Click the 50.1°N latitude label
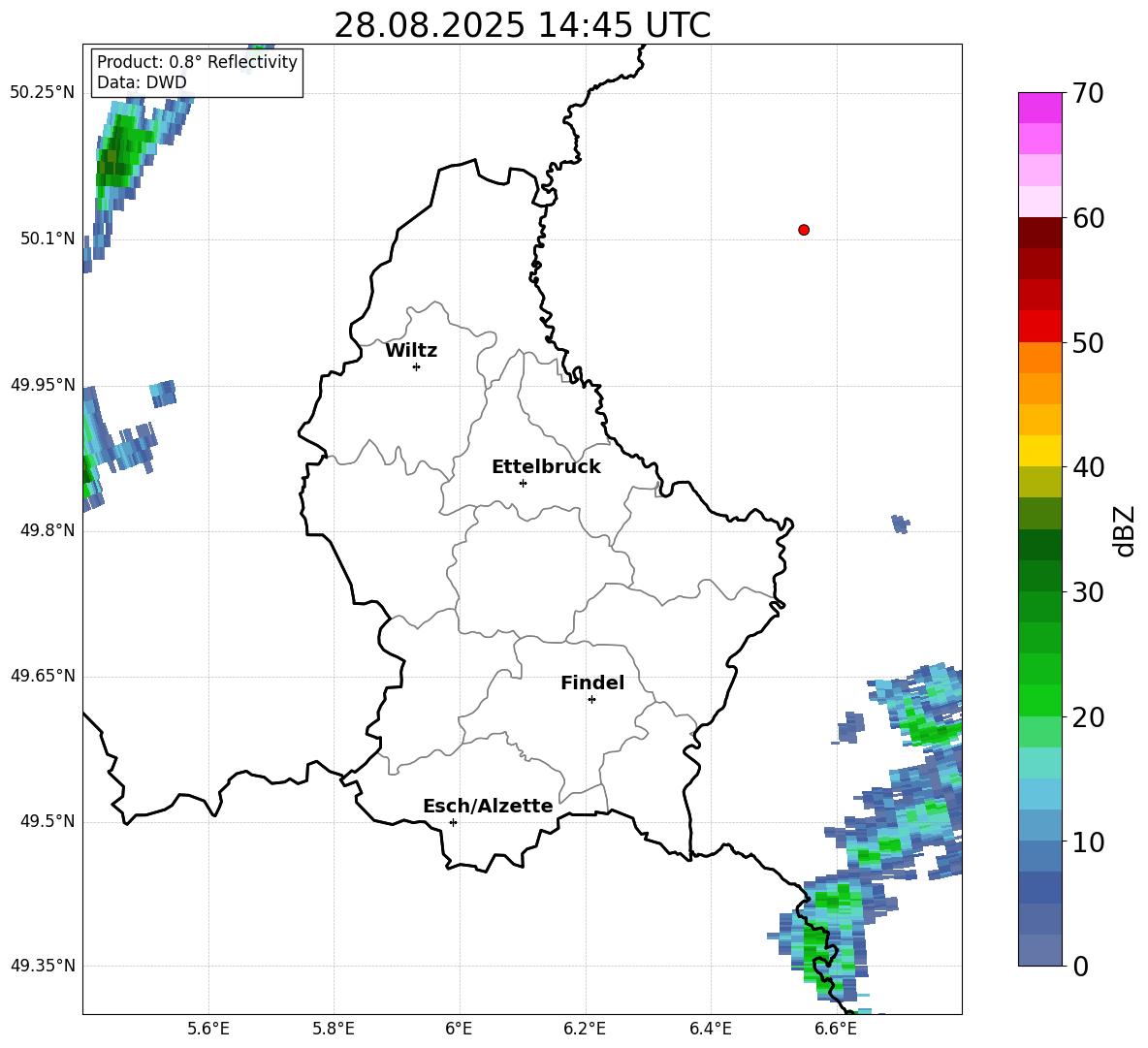1148x1048 pixels. point(48,238)
